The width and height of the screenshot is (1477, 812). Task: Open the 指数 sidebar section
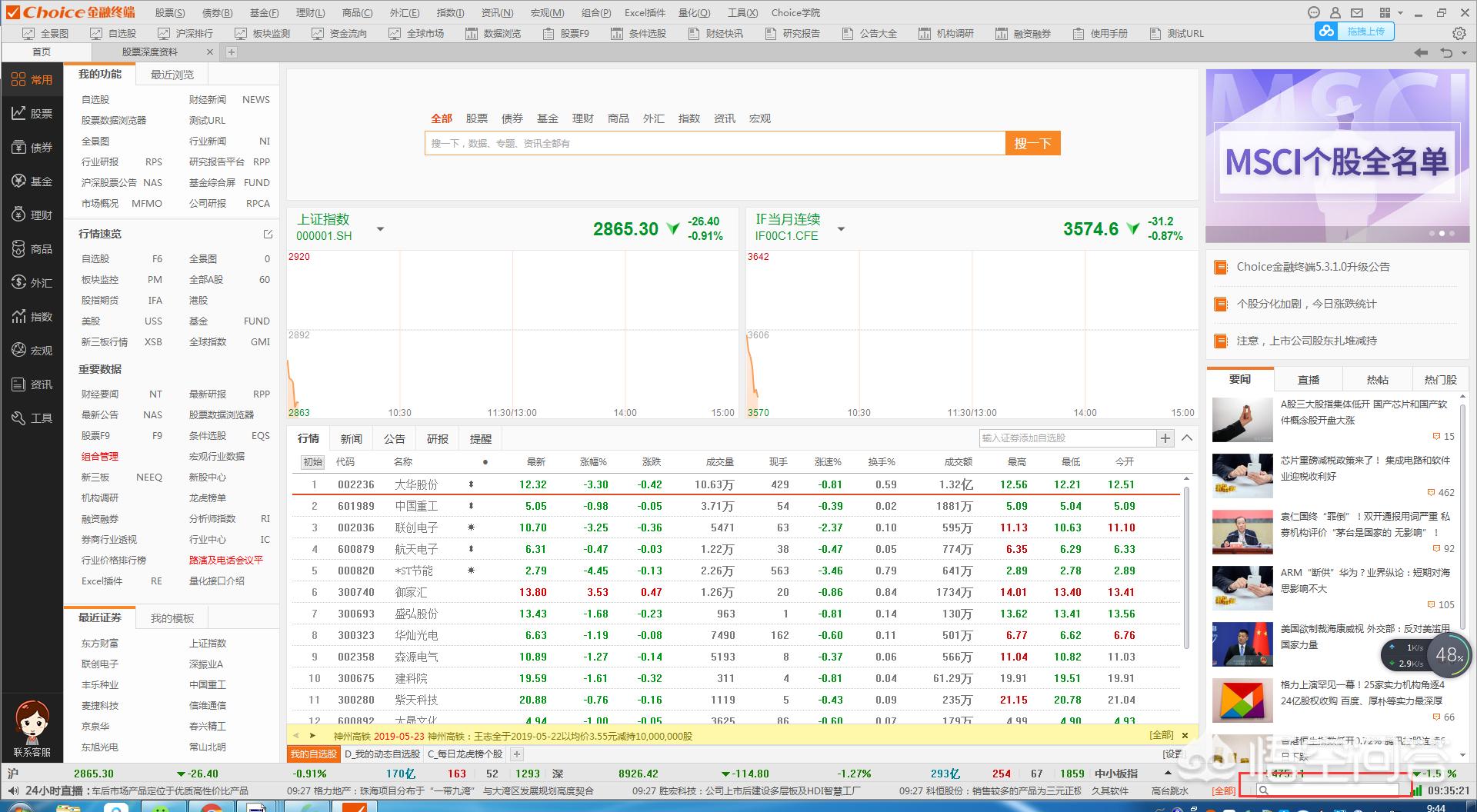click(x=32, y=317)
